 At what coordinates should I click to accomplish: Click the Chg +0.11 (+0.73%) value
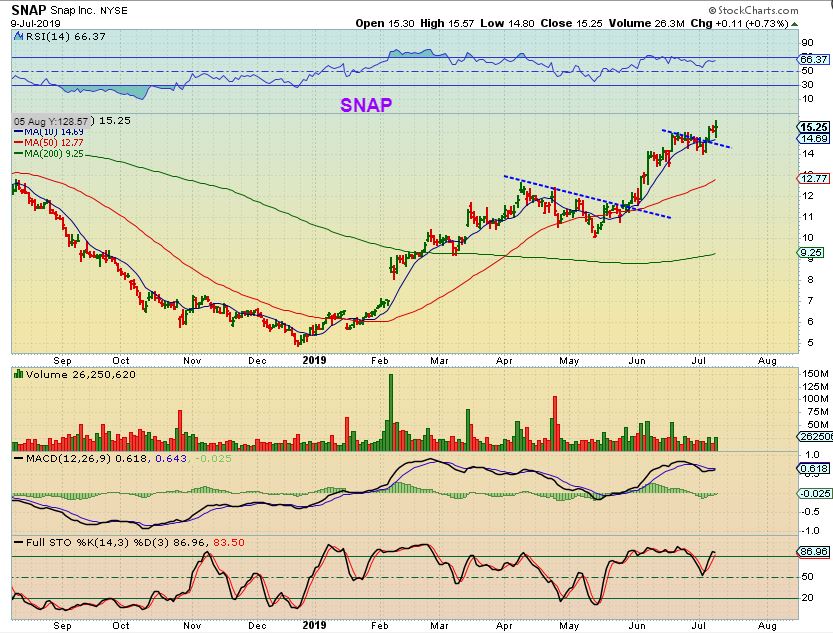[x=739, y=23]
